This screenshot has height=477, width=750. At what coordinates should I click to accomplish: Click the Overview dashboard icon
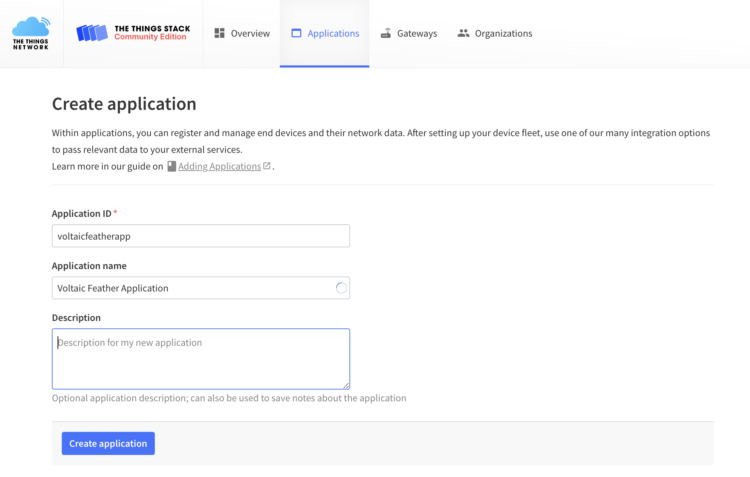pos(220,33)
